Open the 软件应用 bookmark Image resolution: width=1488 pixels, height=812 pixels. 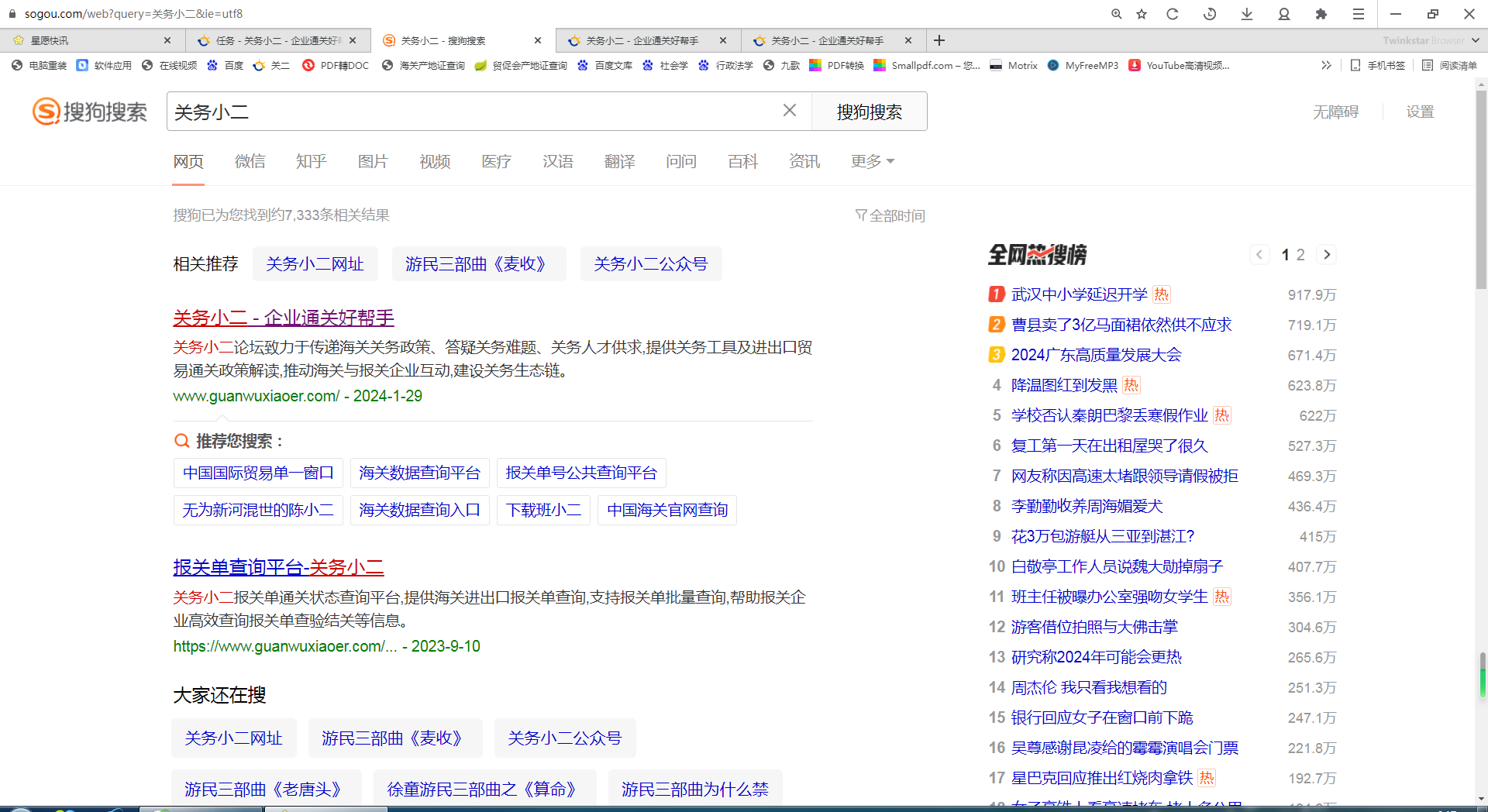pos(105,66)
